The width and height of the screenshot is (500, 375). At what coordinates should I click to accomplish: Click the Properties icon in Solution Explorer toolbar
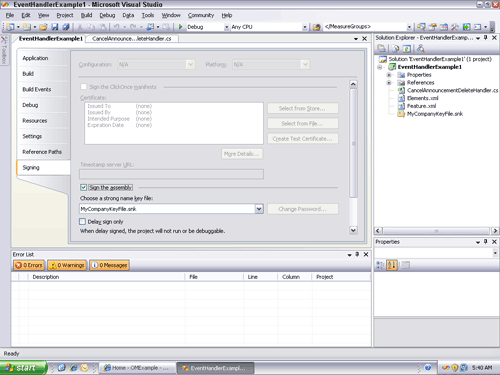point(381,49)
